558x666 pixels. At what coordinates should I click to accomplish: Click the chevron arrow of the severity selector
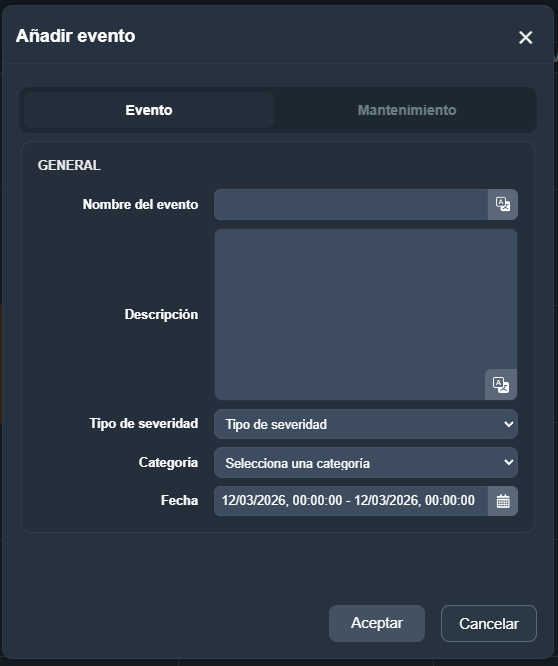click(508, 424)
